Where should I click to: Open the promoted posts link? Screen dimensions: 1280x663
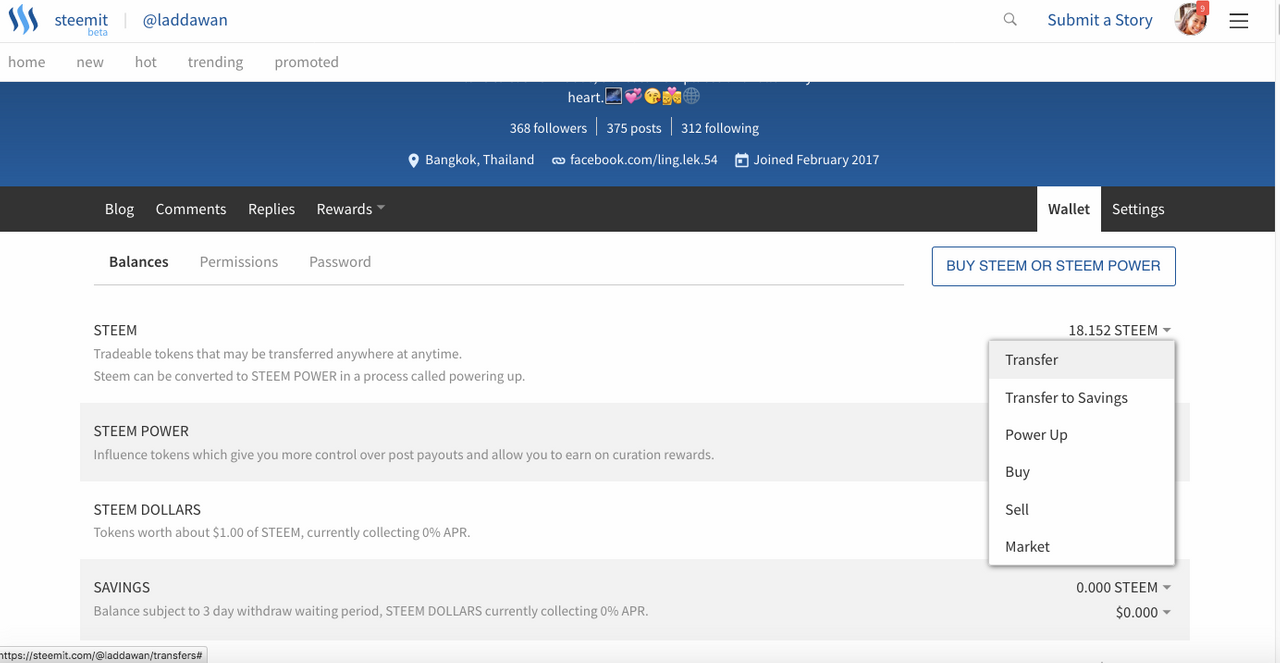pos(307,62)
